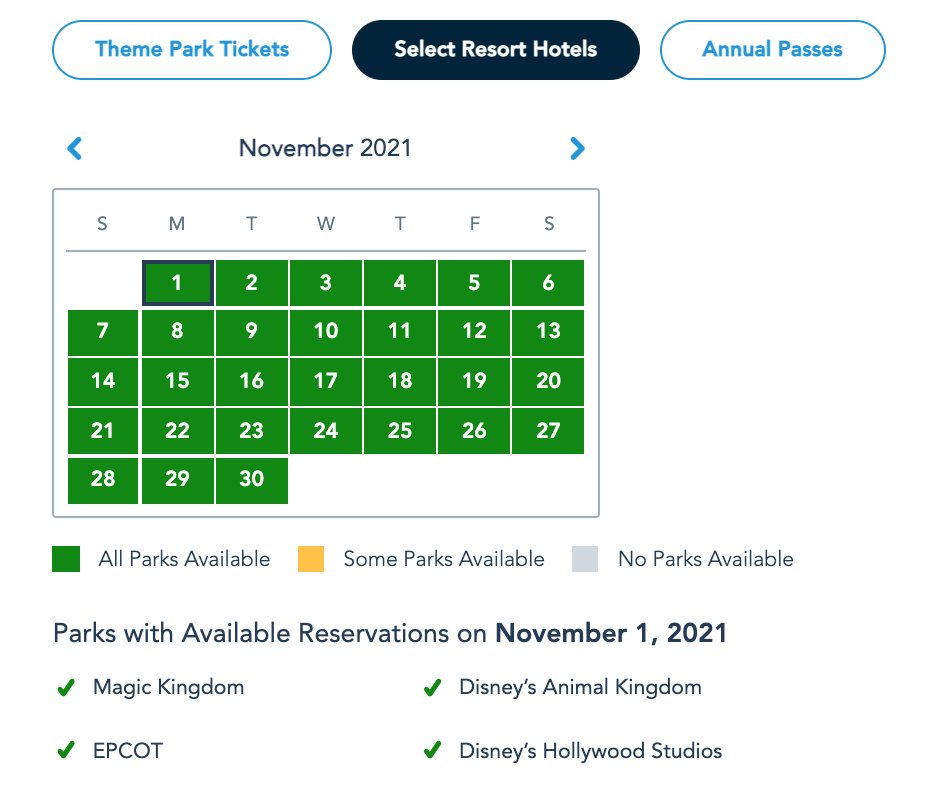This screenshot has width=950, height=808.
Task: Click the green All Parks Available swatch
Action: [x=66, y=559]
